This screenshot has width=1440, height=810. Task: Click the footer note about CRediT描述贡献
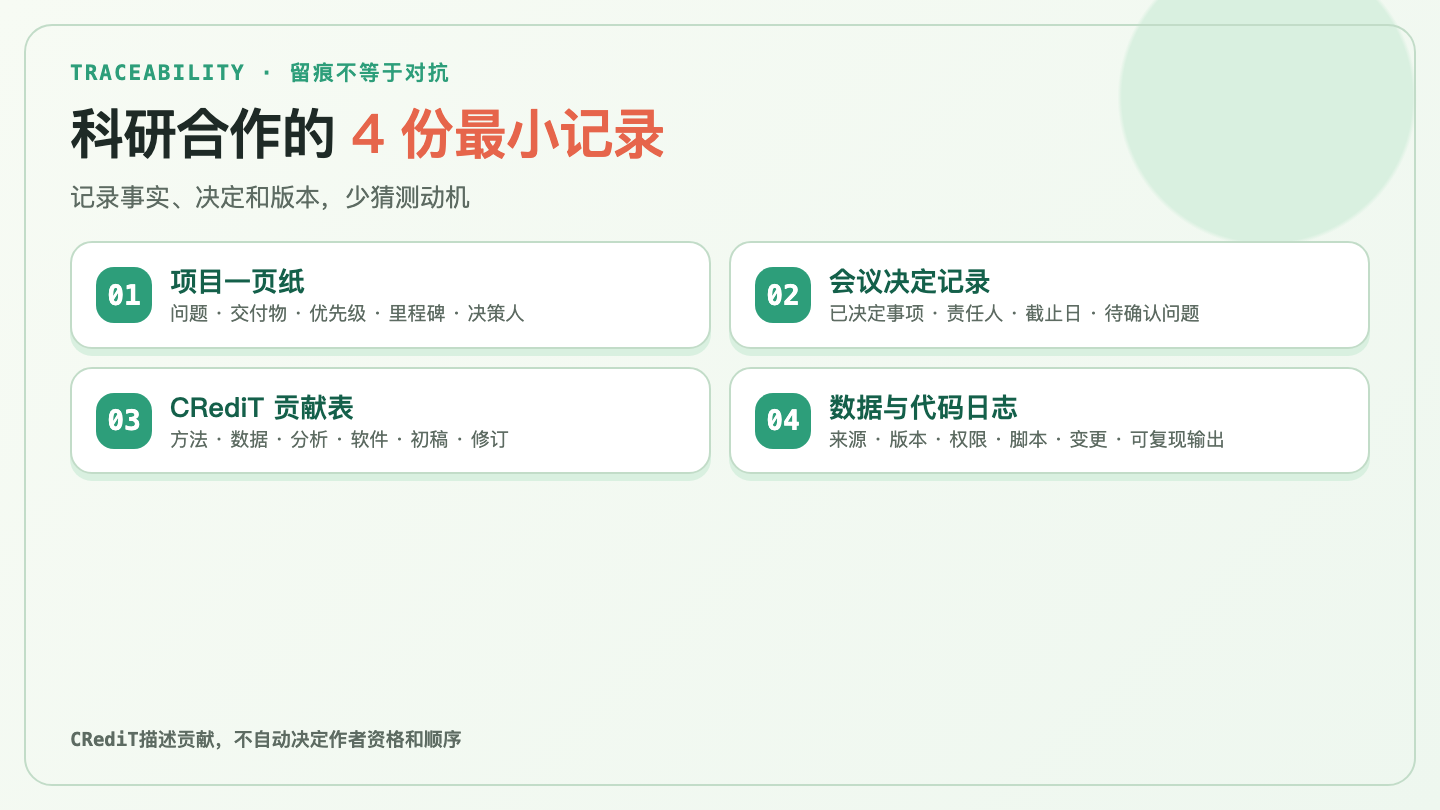266,740
